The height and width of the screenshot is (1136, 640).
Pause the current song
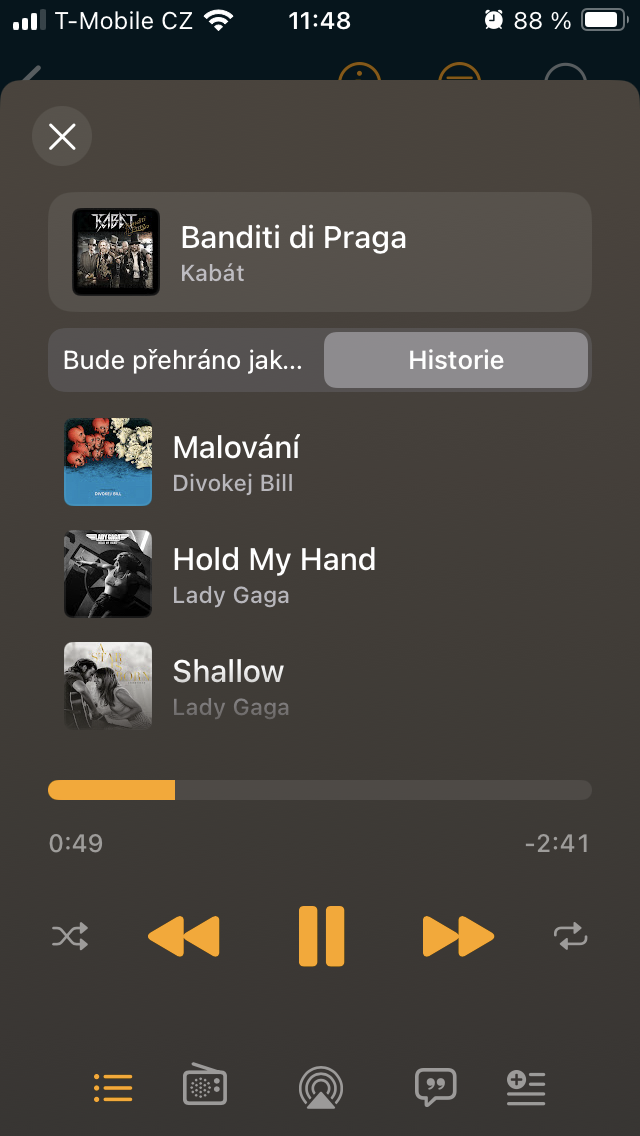pyautogui.click(x=321, y=937)
